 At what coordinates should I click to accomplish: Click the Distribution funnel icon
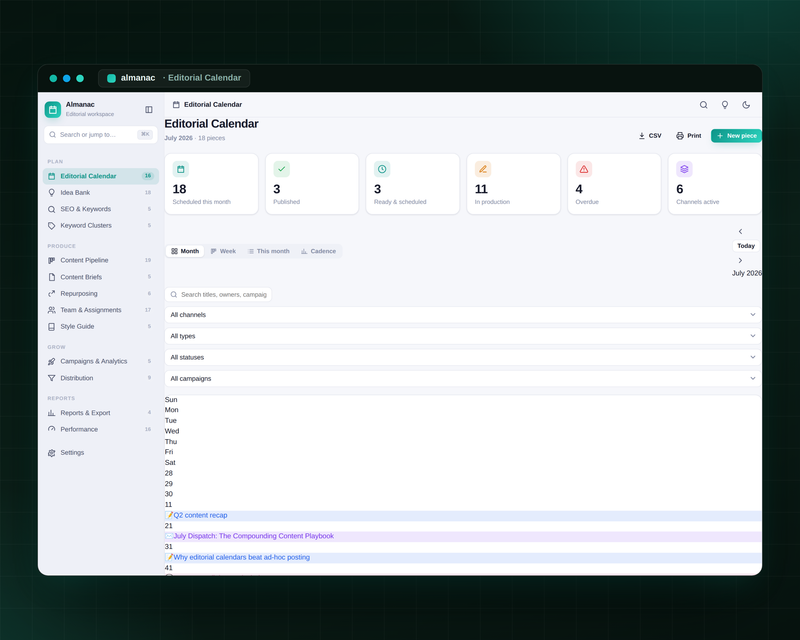pyautogui.click(x=52, y=378)
